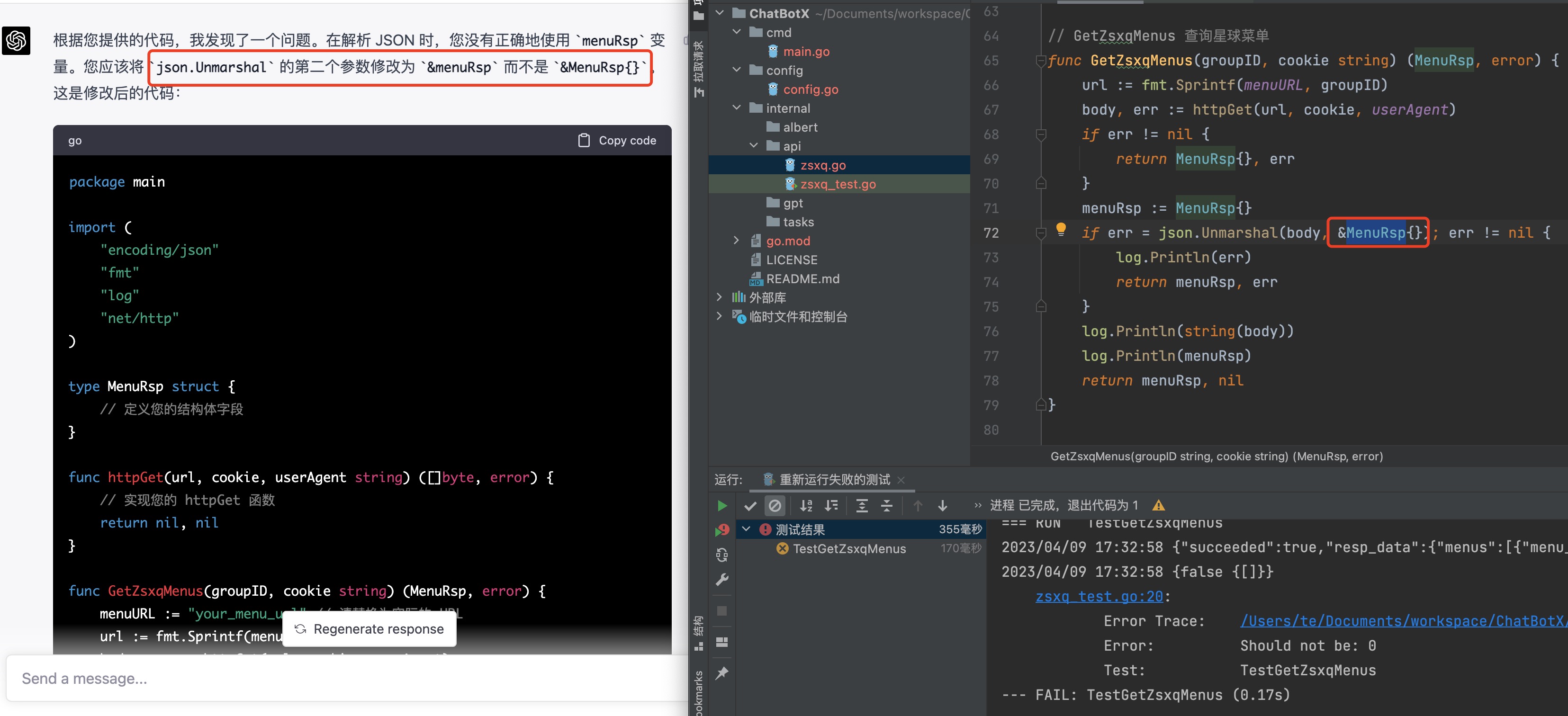1568x716 pixels.
Task: Focus the Send a message input field
Action: click(x=347, y=678)
